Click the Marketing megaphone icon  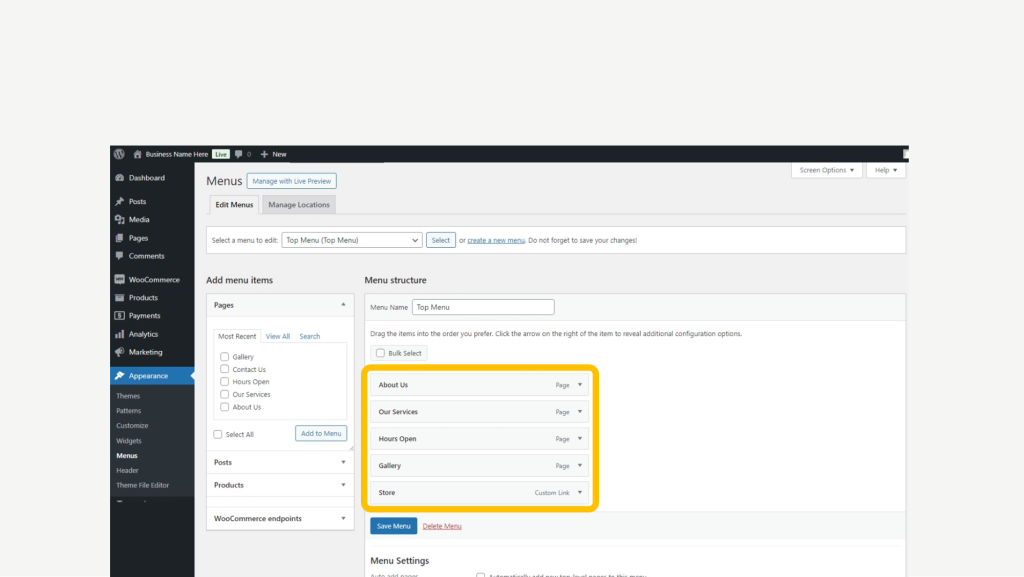coord(120,352)
